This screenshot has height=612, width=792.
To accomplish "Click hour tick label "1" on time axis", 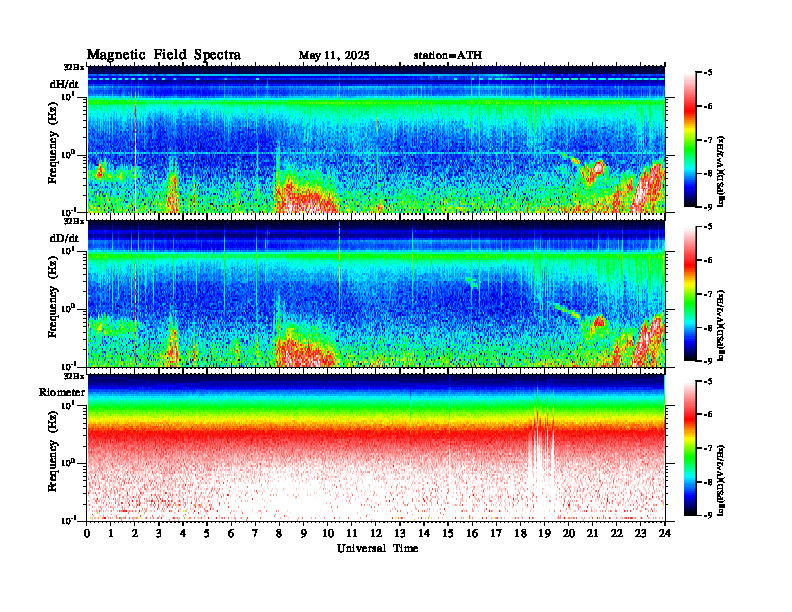I will 111,533.
